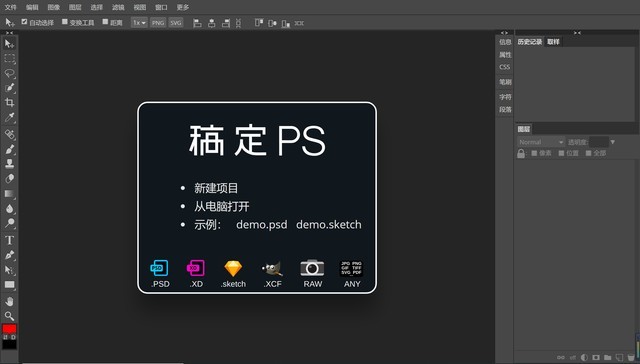
Task: Click the black background color swatch
Action: pos(9,345)
